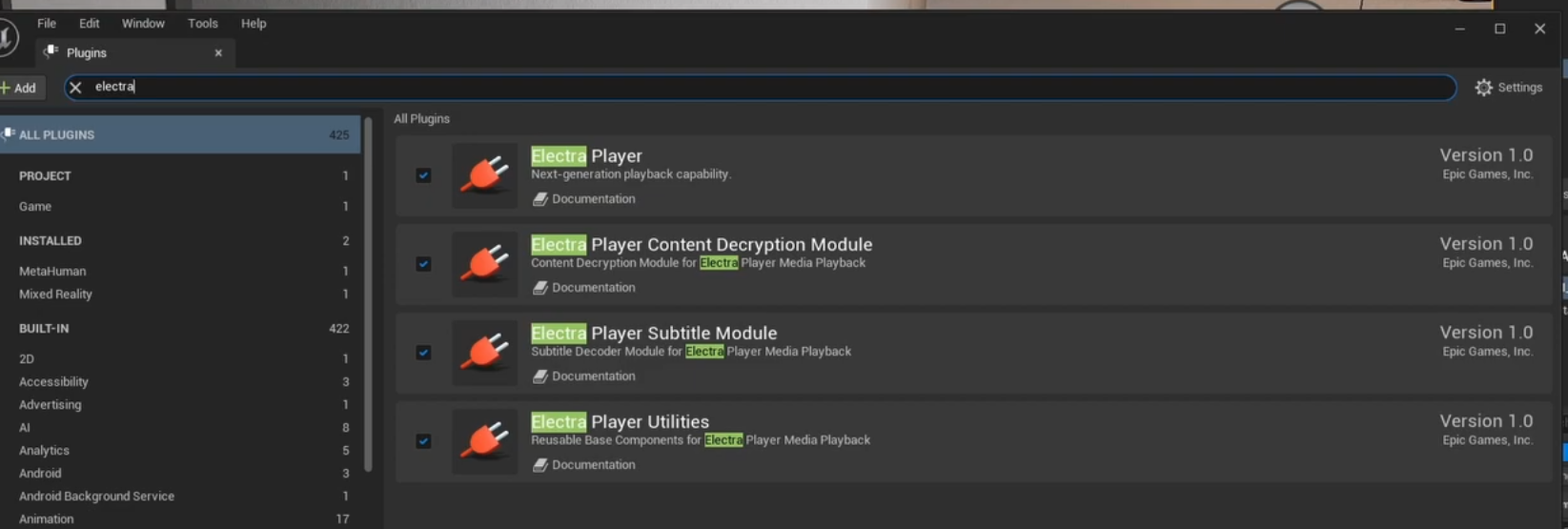Open the Help menu

point(254,23)
